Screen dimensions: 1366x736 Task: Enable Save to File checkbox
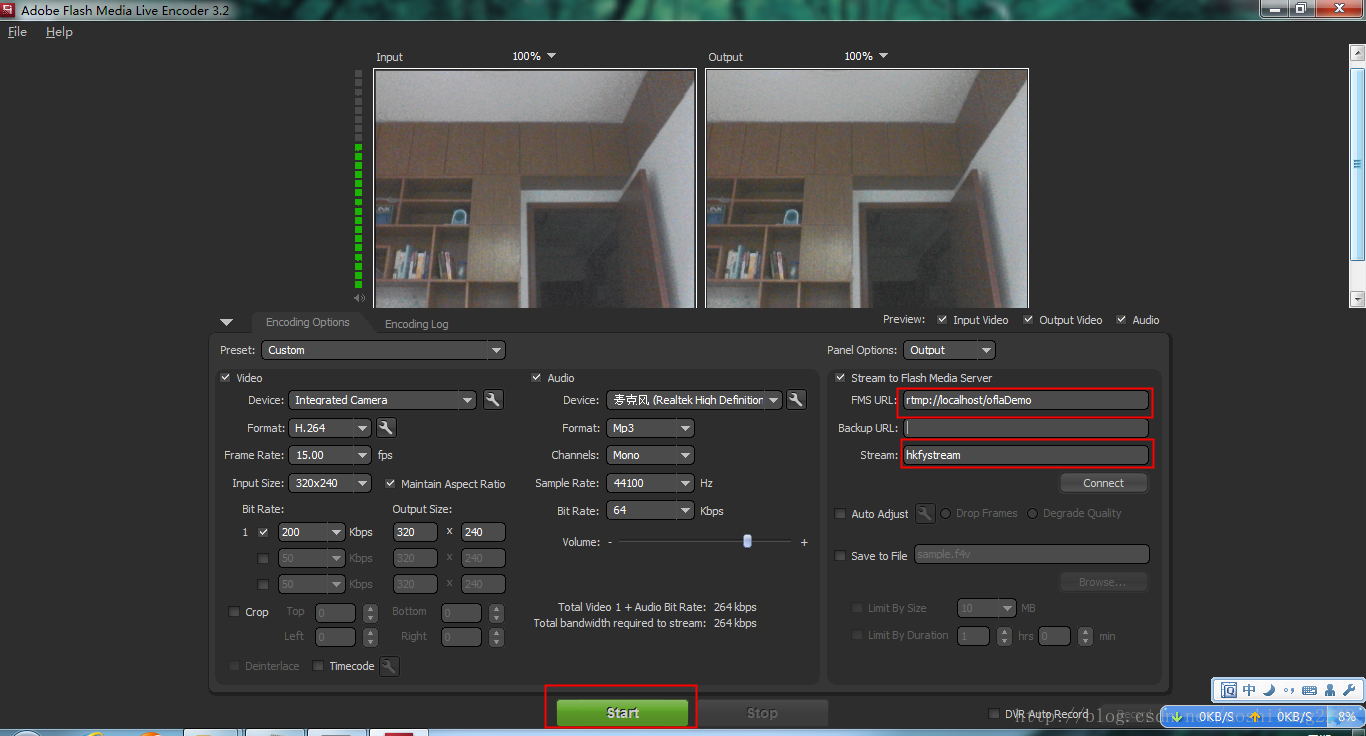click(x=840, y=556)
